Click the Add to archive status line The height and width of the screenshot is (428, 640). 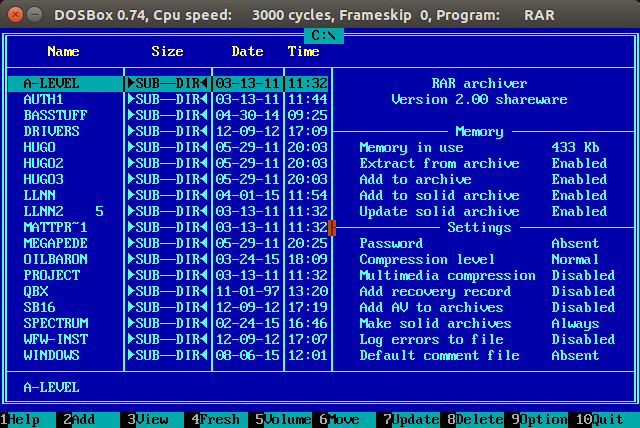(483, 180)
